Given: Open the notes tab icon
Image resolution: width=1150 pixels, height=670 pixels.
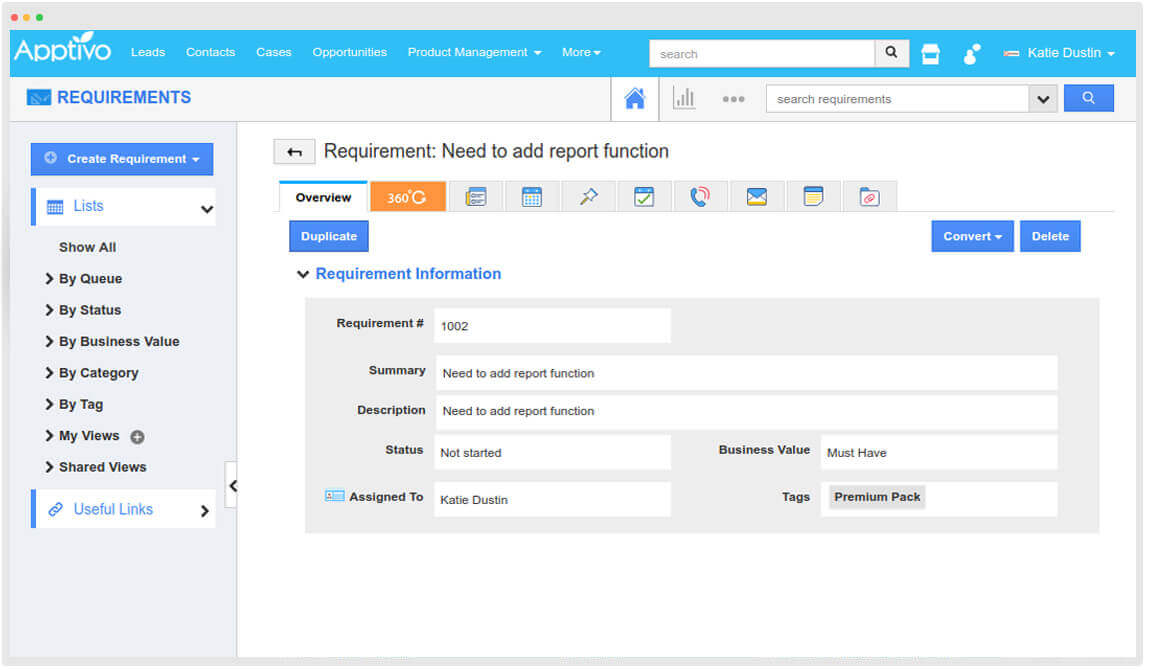Looking at the screenshot, I should [813, 197].
